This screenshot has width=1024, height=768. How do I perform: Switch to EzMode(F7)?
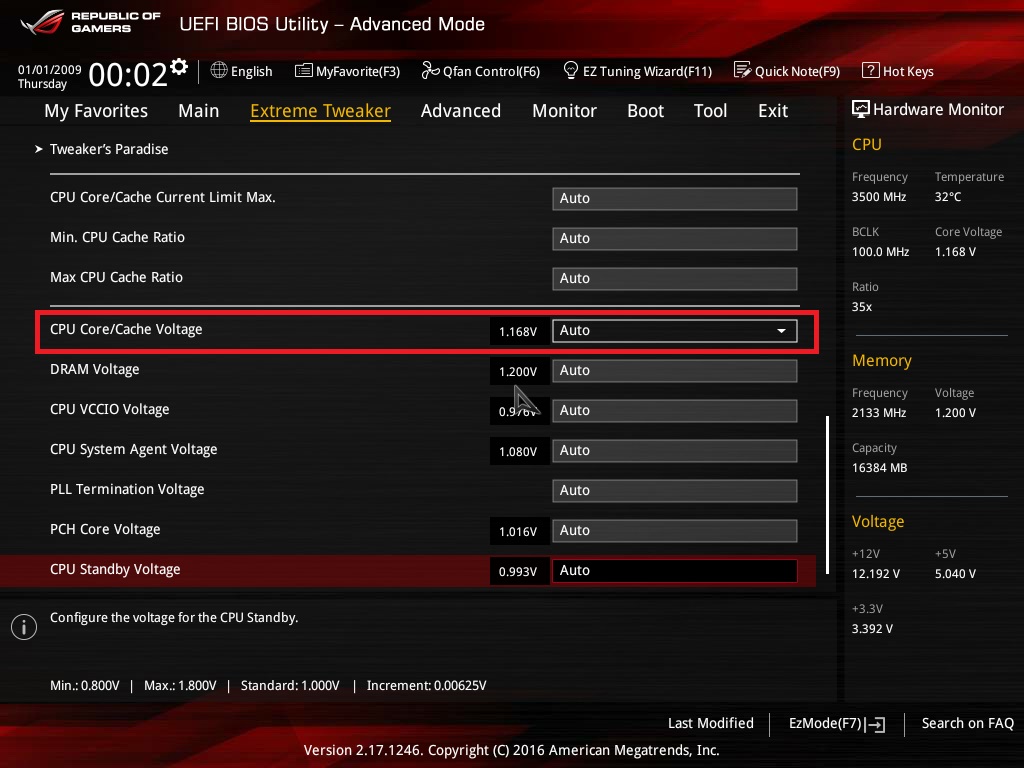836,723
